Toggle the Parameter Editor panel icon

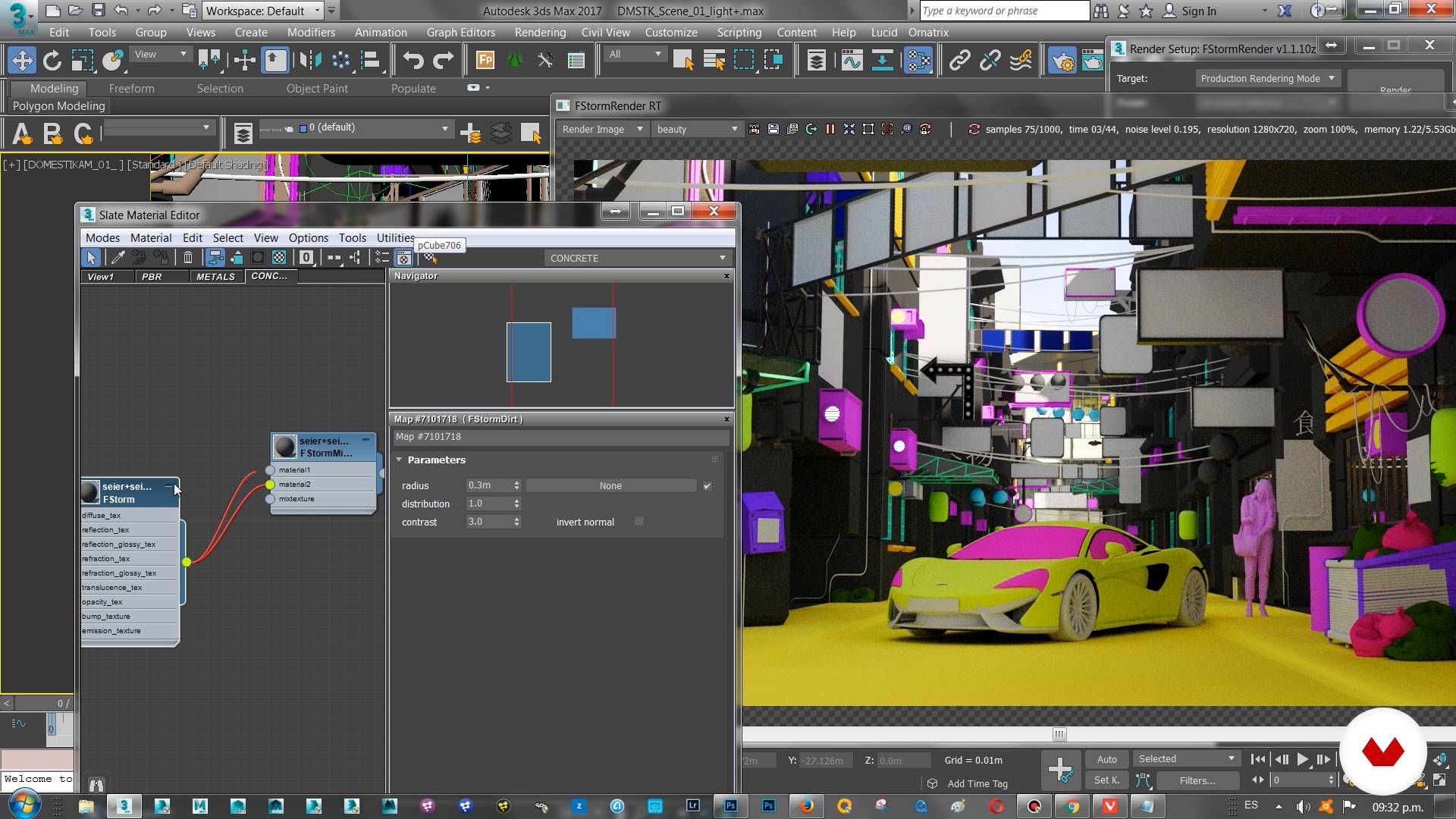403,258
